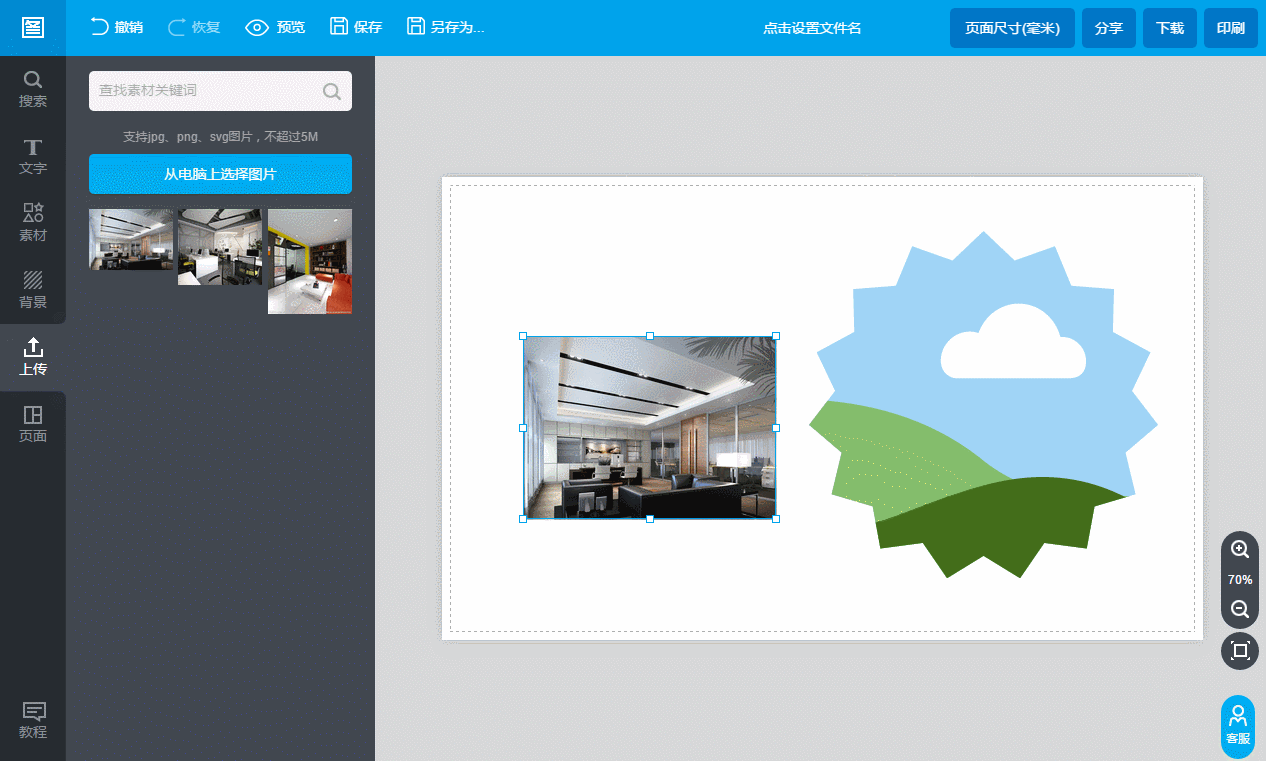Click bottom-right resize handle of selected photo

(x=776, y=519)
